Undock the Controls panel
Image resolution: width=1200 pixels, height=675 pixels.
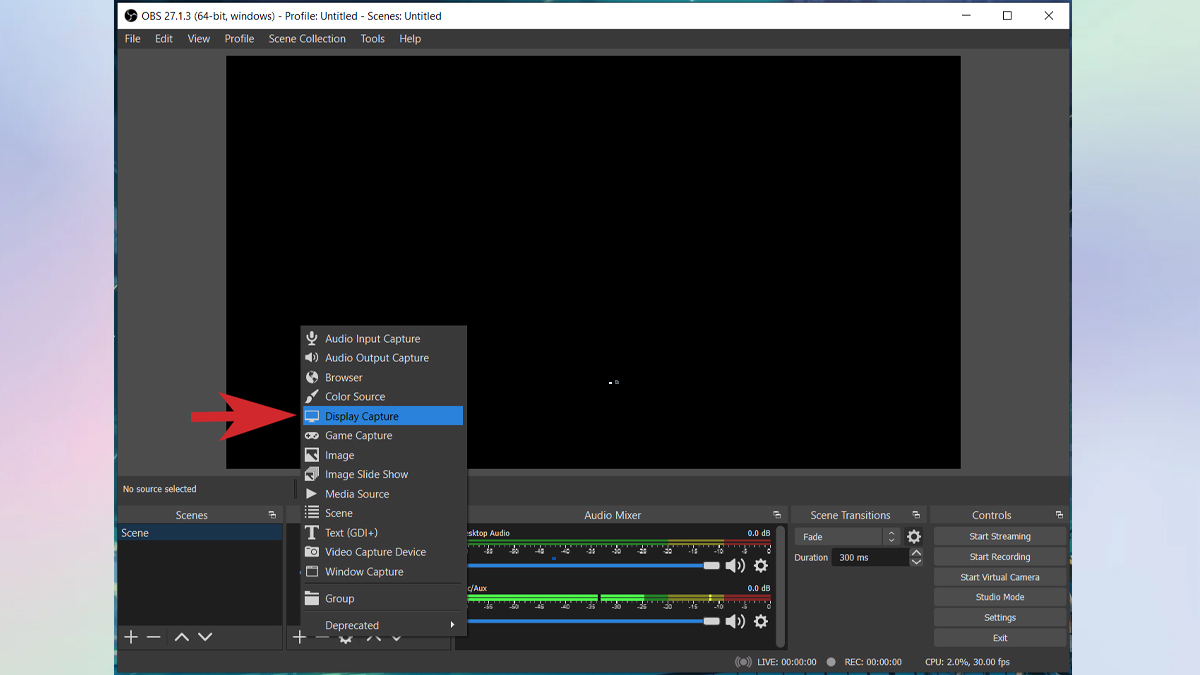click(1059, 515)
